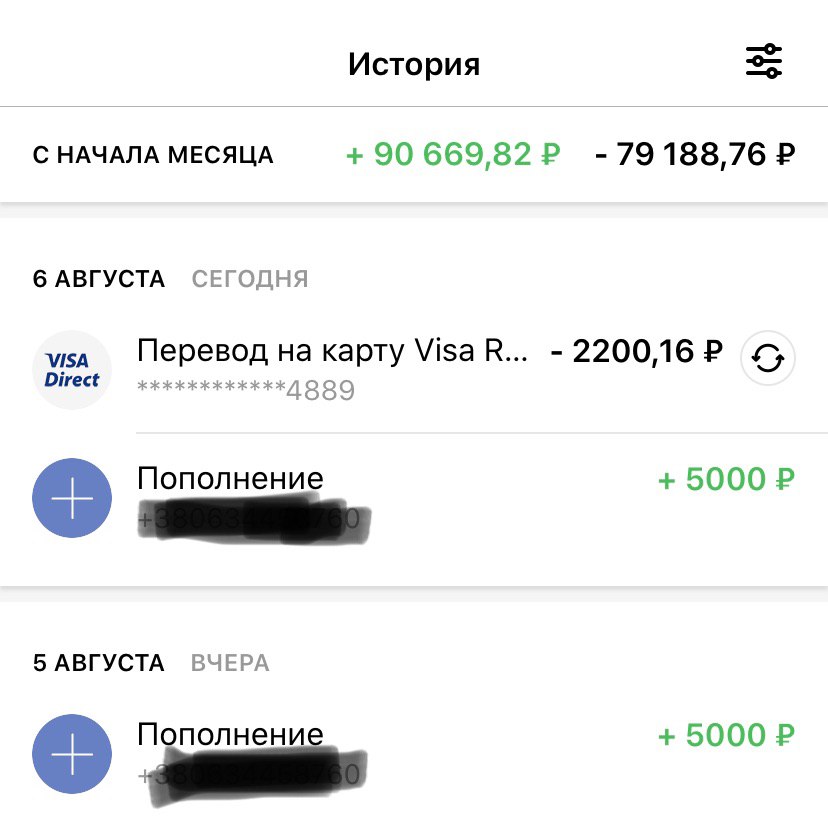Tap the "С НАЧАЛА МЕСЯЦА" summary label
The height and width of the screenshot is (833, 828).
pos(153,156)
